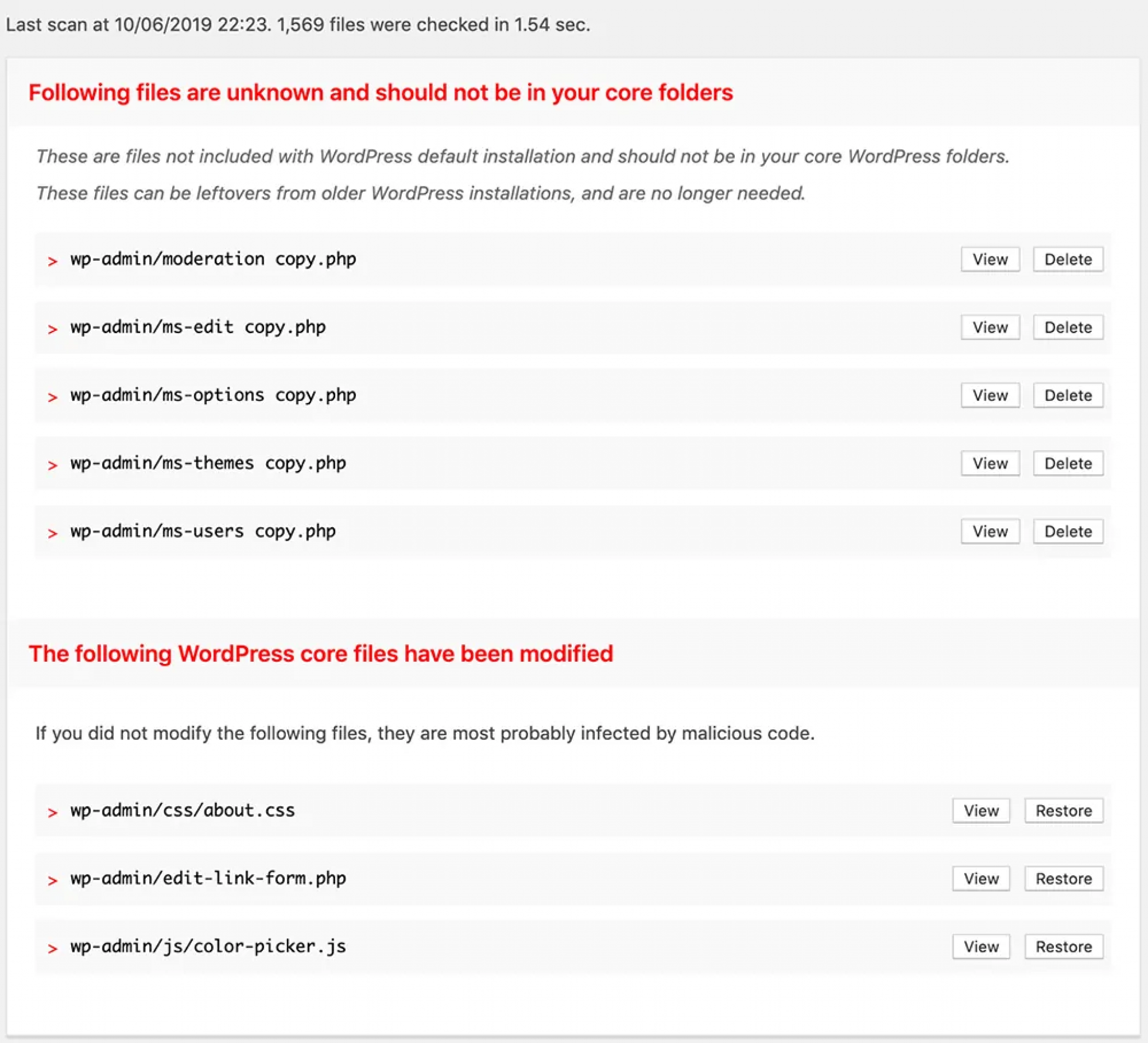Select the text wp-admin/ms-themes copy.php

coord(208,463)
